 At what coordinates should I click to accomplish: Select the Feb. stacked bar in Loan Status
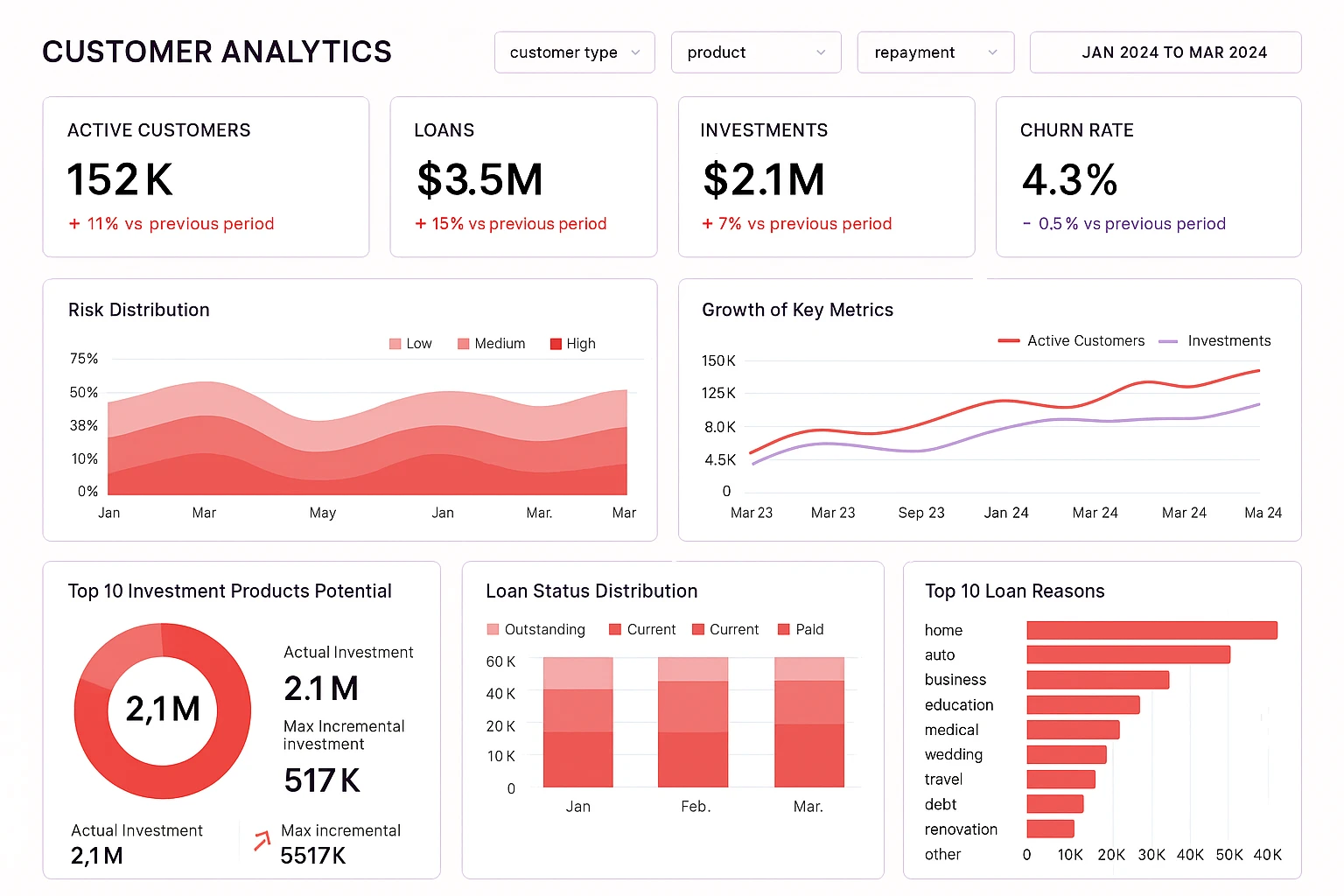coord(693,726)
